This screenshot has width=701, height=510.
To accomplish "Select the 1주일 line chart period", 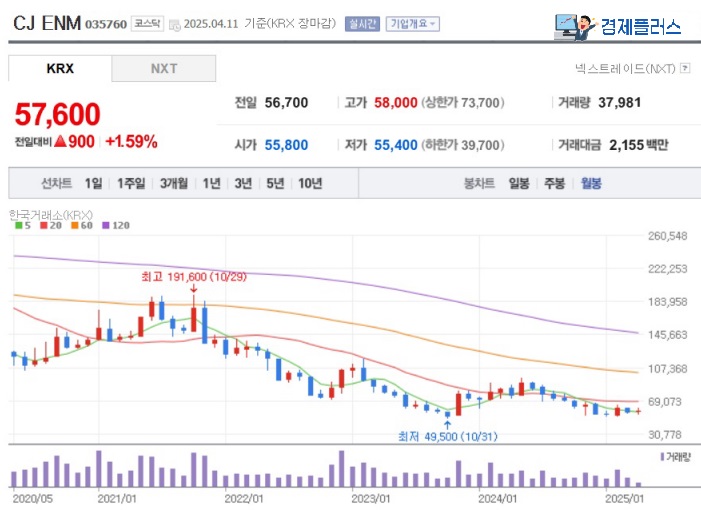I will point(131,183).
